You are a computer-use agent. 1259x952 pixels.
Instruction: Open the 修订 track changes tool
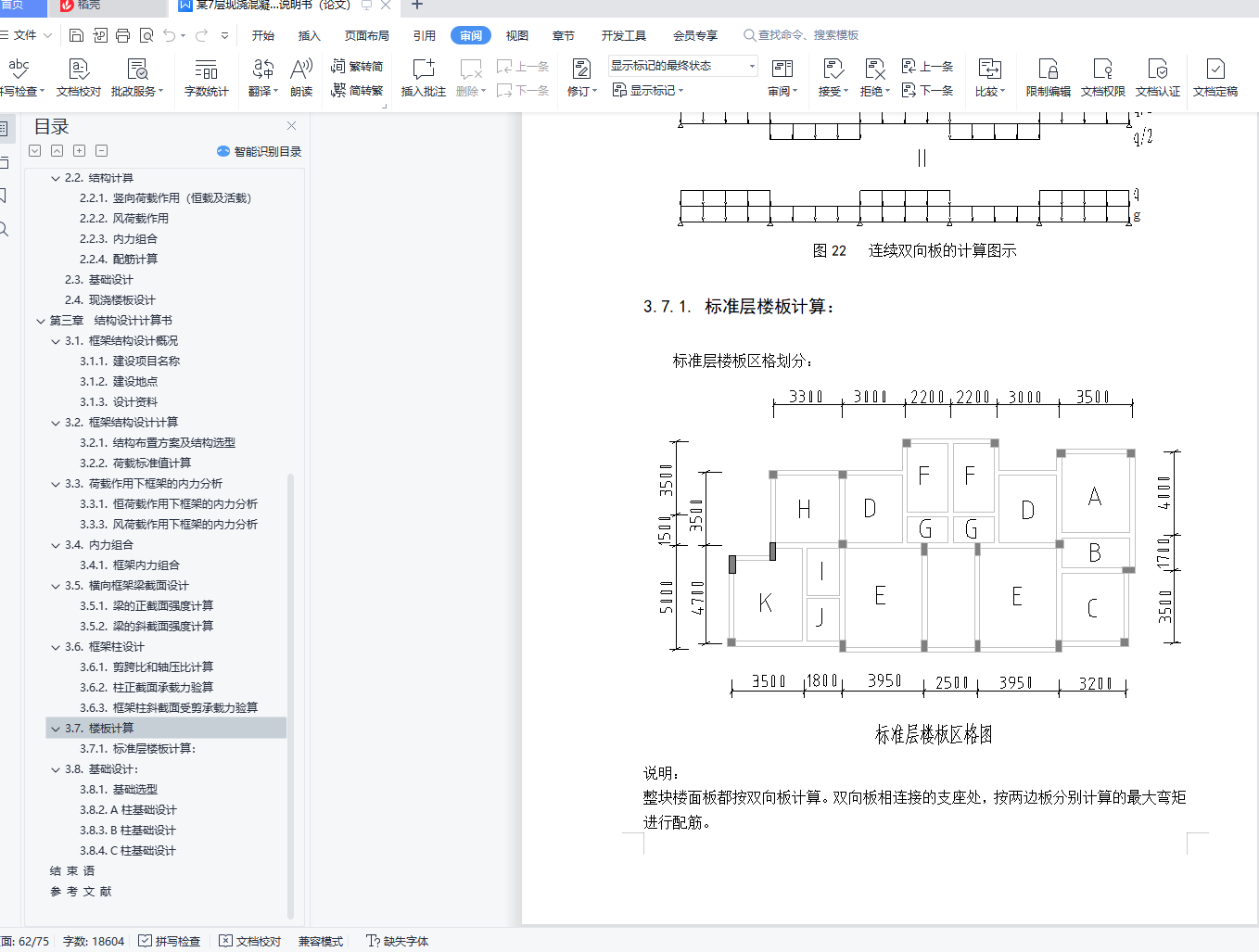[581, 78]
